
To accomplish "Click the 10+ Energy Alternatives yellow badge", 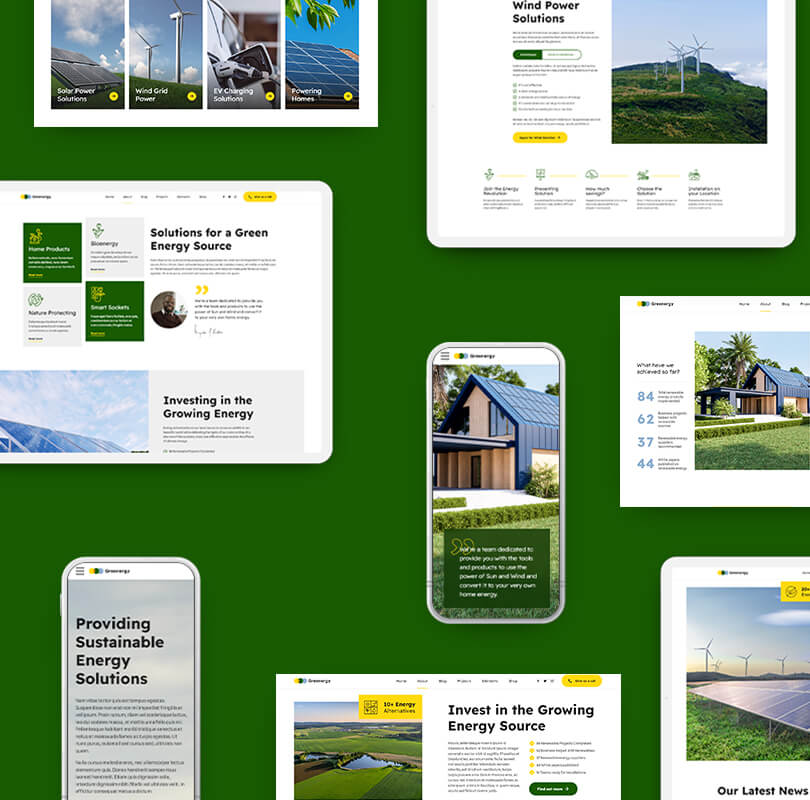I will (x=391, y=708).
